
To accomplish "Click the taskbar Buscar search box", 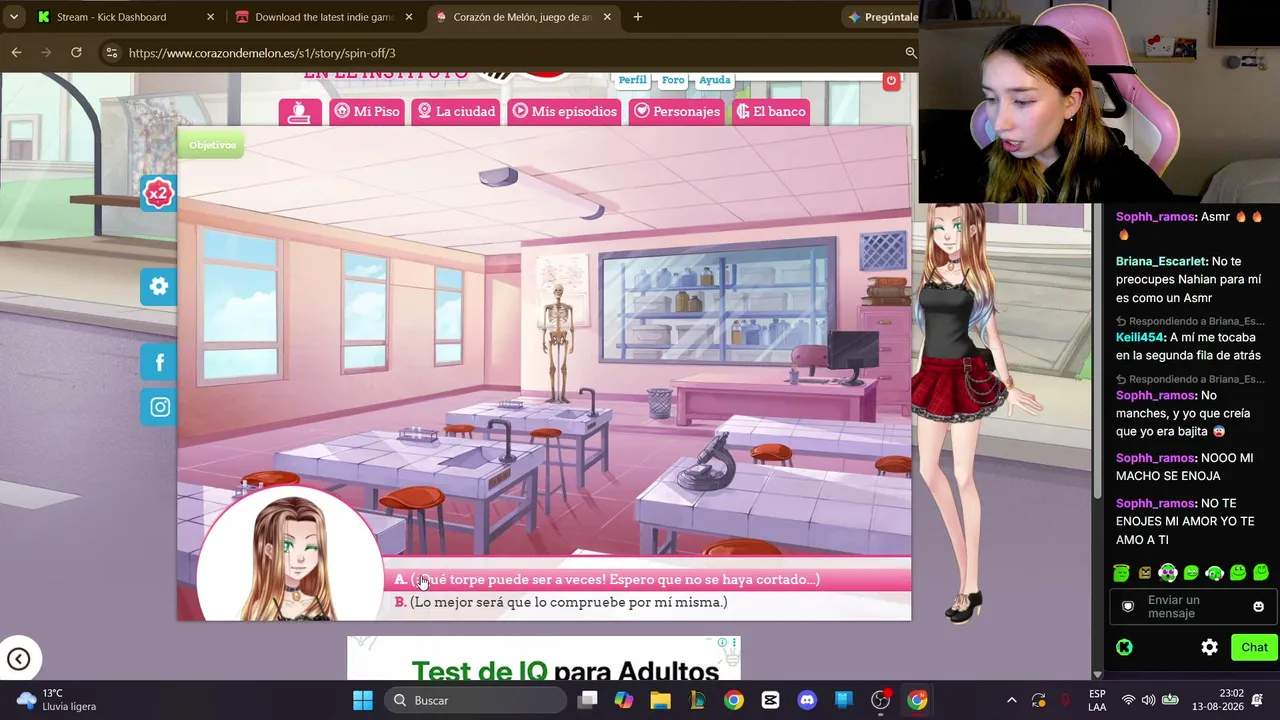I will coord(475,700).
